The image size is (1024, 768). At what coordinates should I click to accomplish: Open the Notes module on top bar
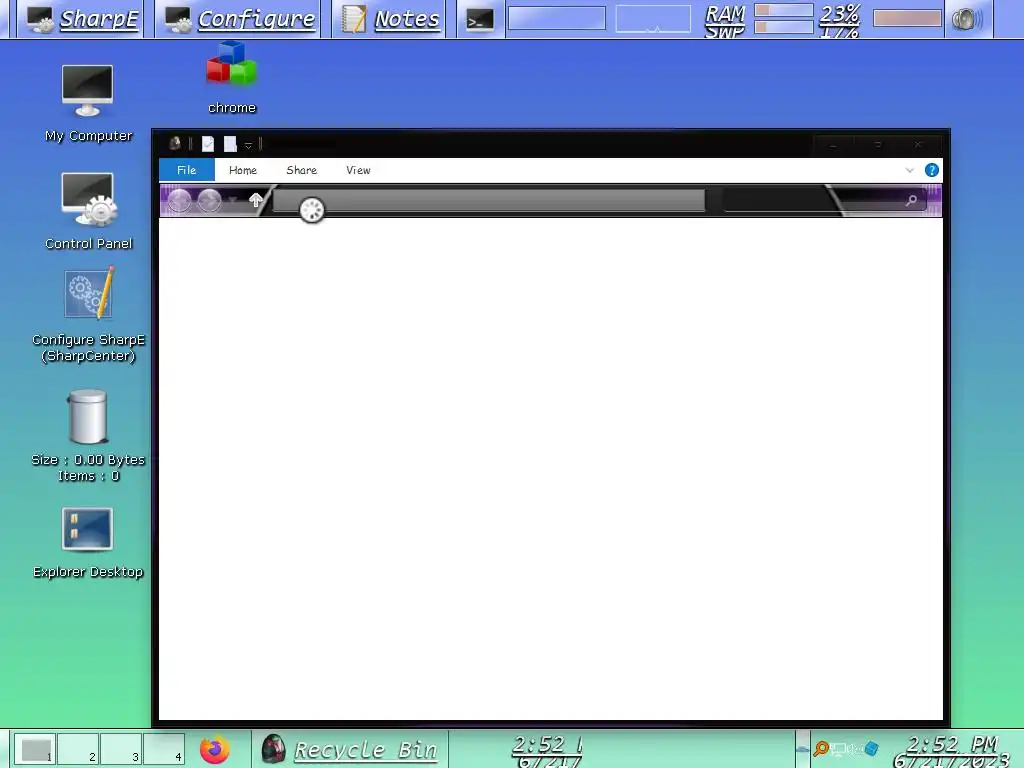pyautogui.click(x=390, y=19)
